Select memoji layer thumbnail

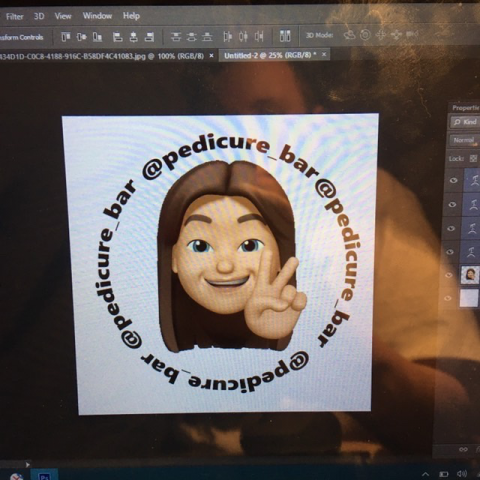click(470, 275)
